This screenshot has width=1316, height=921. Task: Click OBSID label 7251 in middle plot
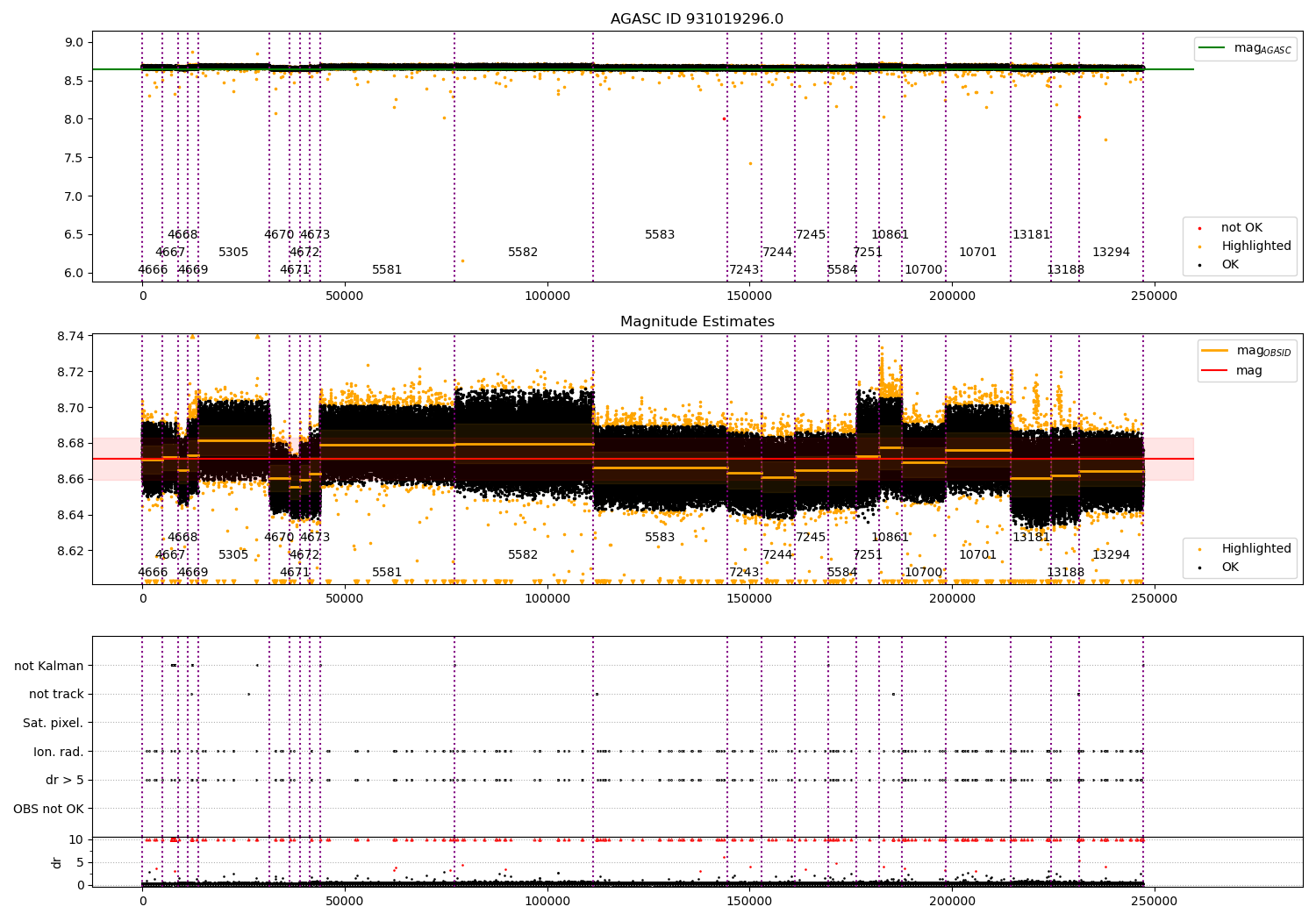click(x=868, y=555)
